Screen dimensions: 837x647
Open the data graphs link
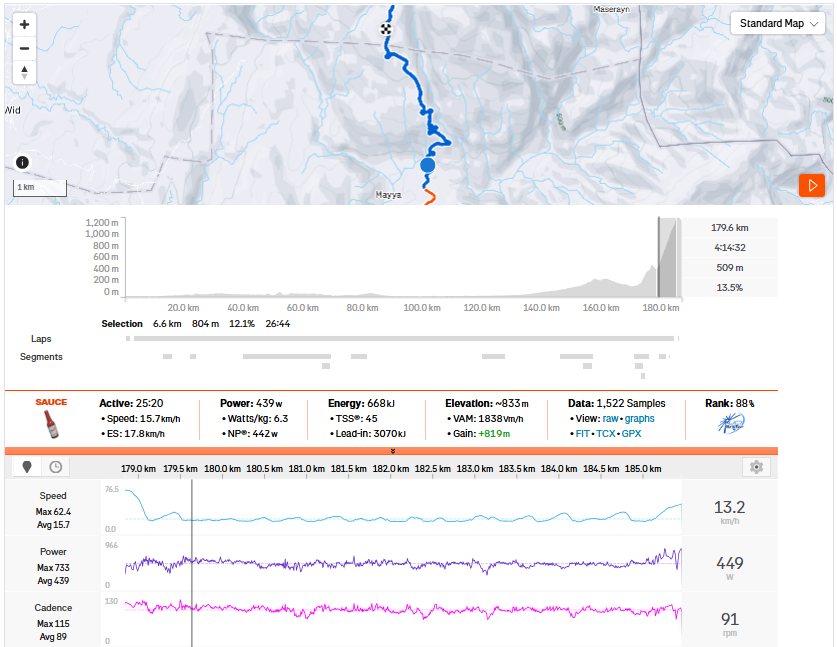640,419
